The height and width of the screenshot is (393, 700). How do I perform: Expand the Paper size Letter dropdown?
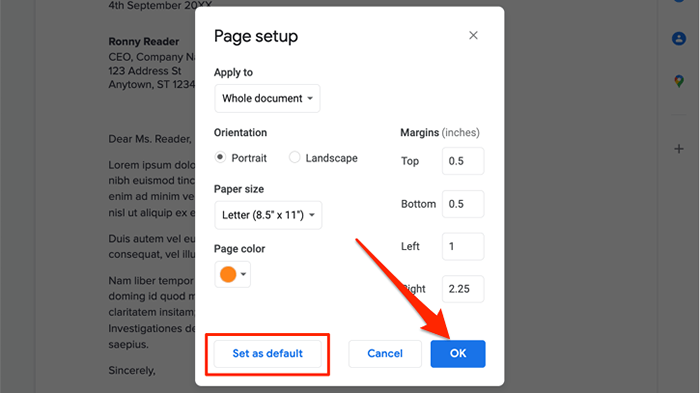point(268,215)
